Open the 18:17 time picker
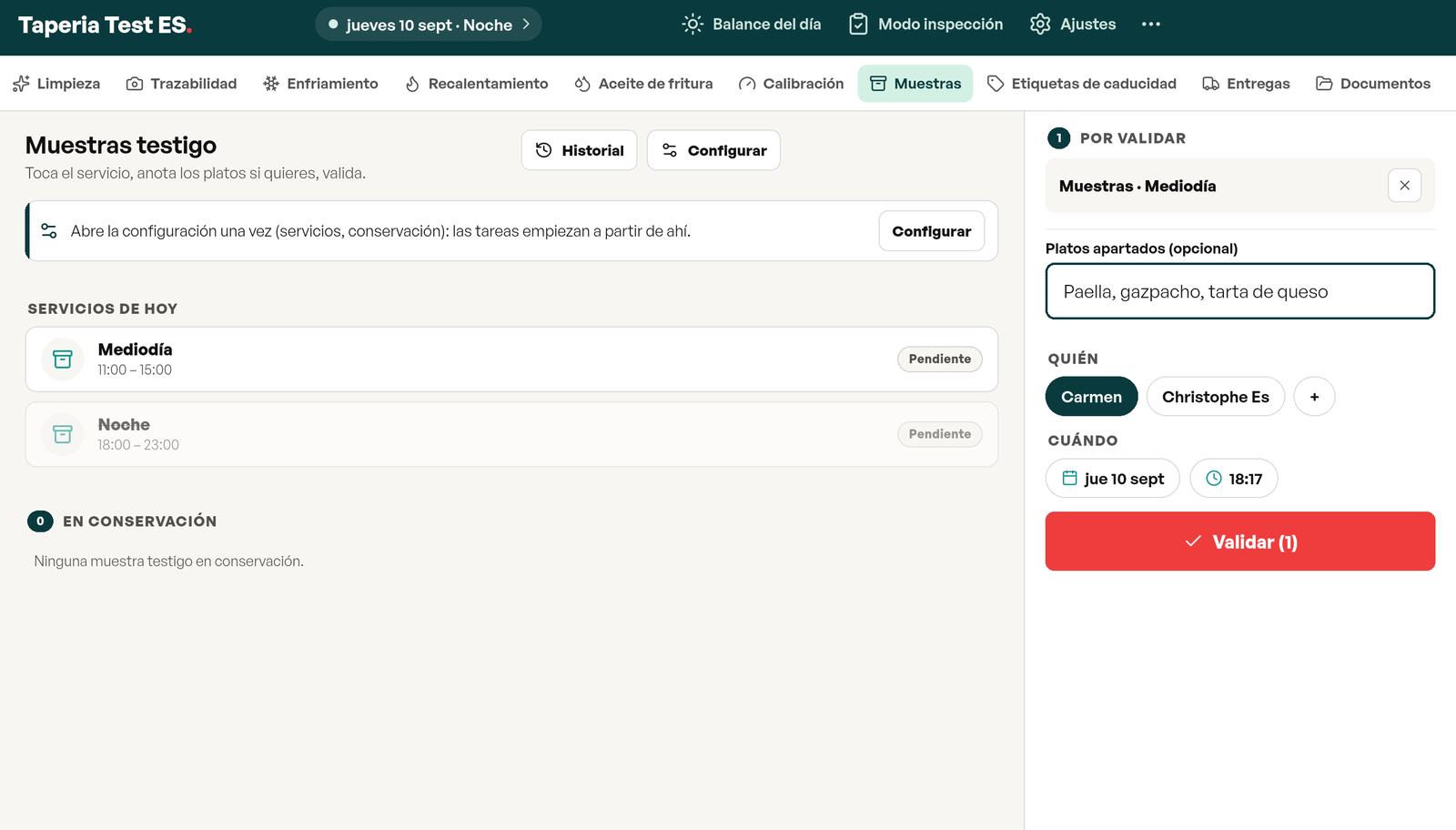 point(1233,479)
